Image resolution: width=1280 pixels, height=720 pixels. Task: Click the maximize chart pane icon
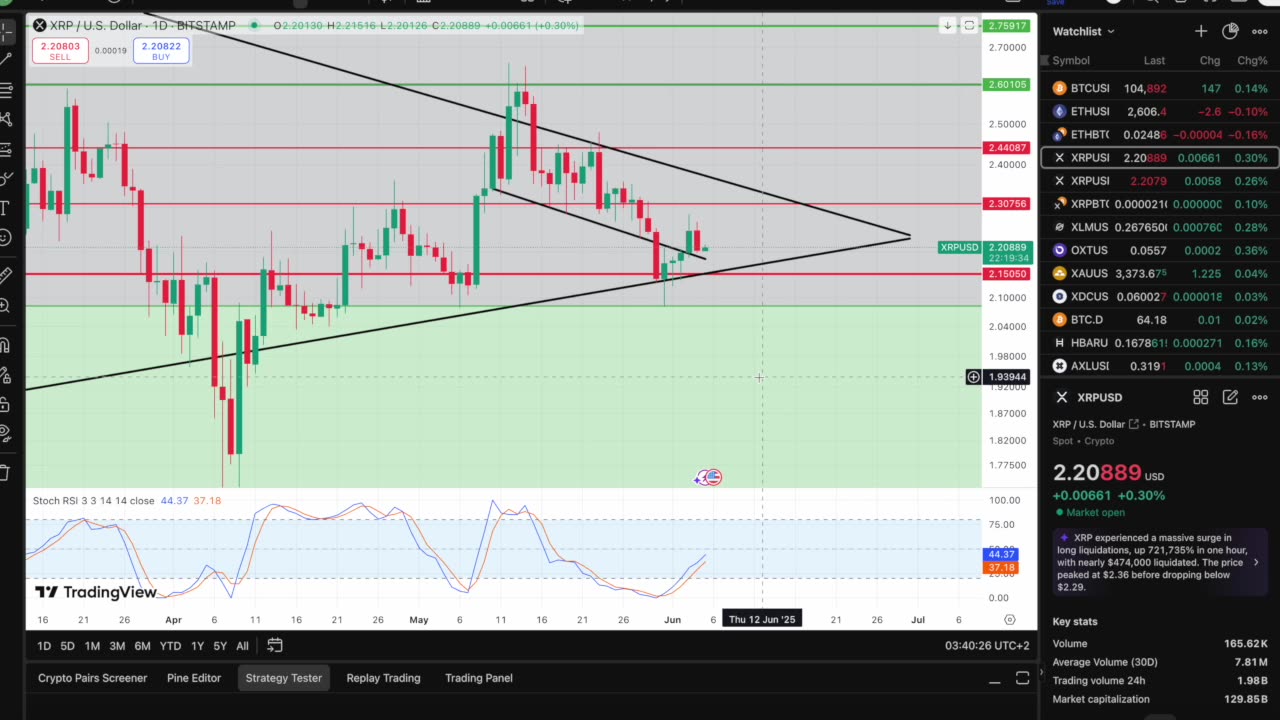969,25
